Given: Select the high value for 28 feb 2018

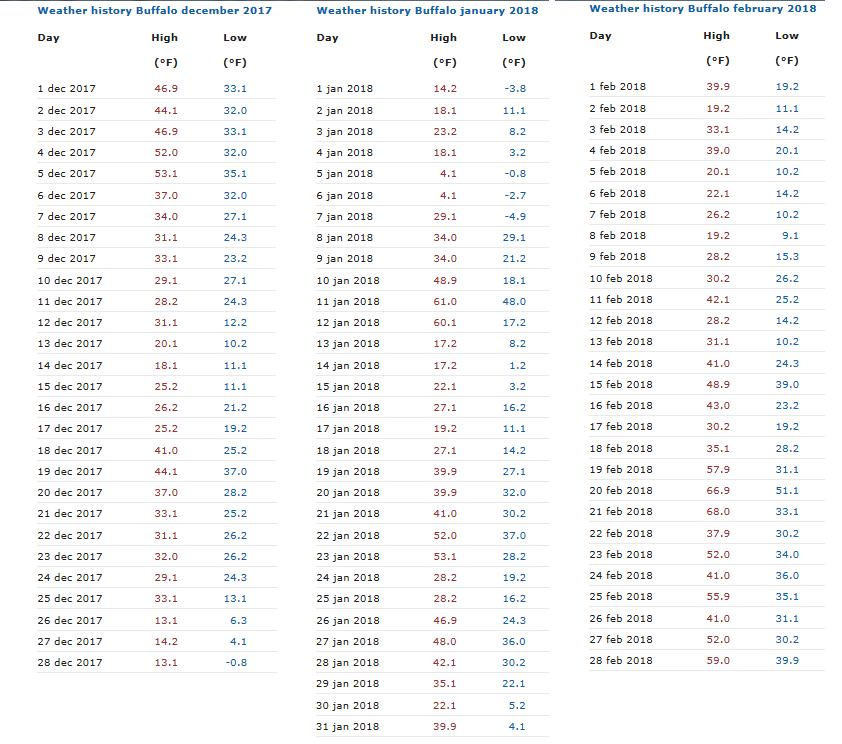Looking at the screenshot, I should pos(718,661).
